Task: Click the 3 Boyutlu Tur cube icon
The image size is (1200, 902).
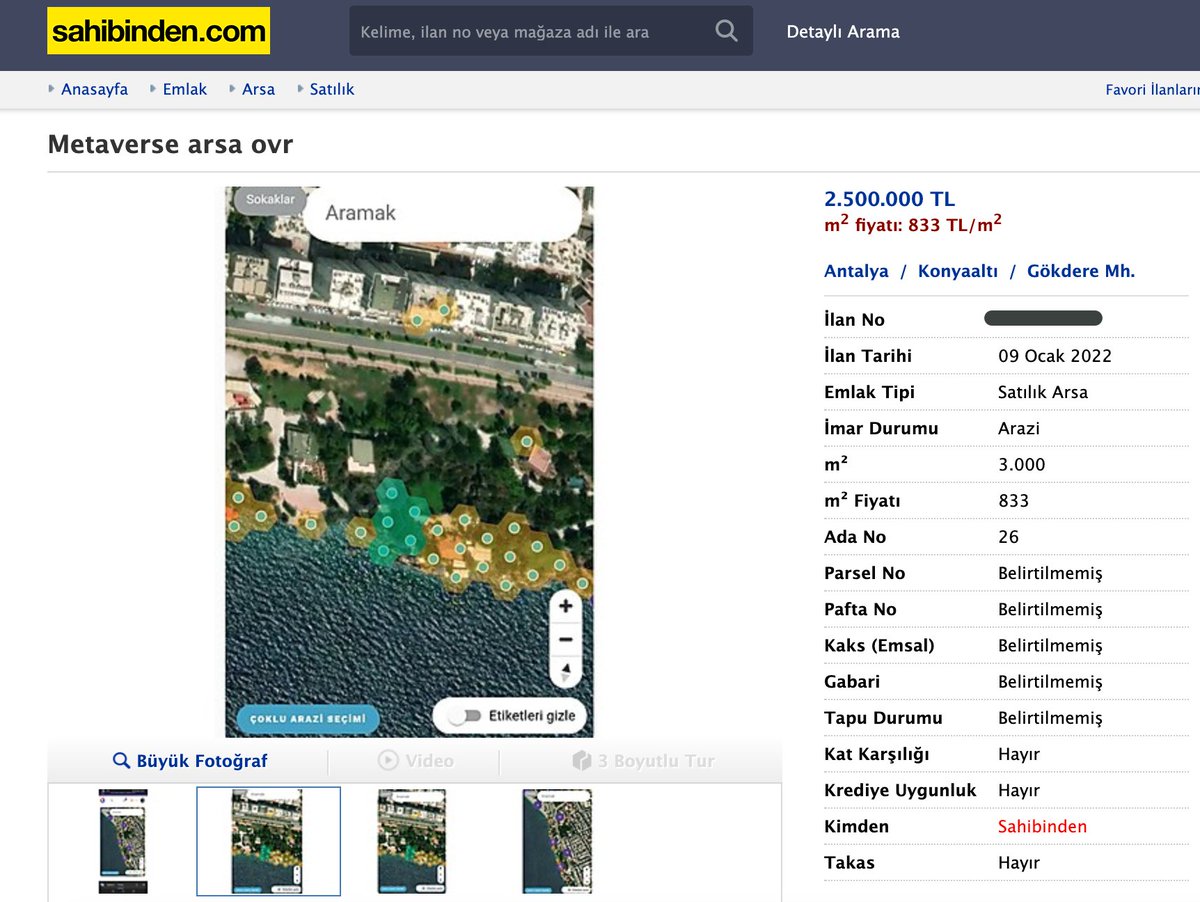Action: [x=582, y=761]
